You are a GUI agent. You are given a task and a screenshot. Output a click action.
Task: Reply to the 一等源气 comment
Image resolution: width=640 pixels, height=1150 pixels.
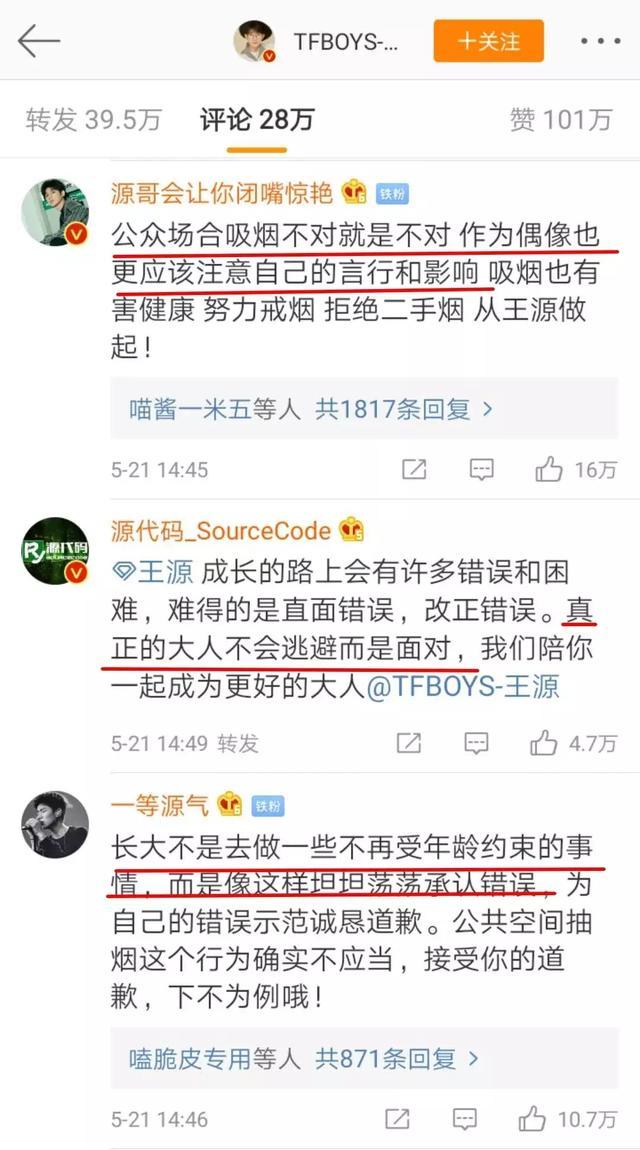click(x=465, y=1119)
